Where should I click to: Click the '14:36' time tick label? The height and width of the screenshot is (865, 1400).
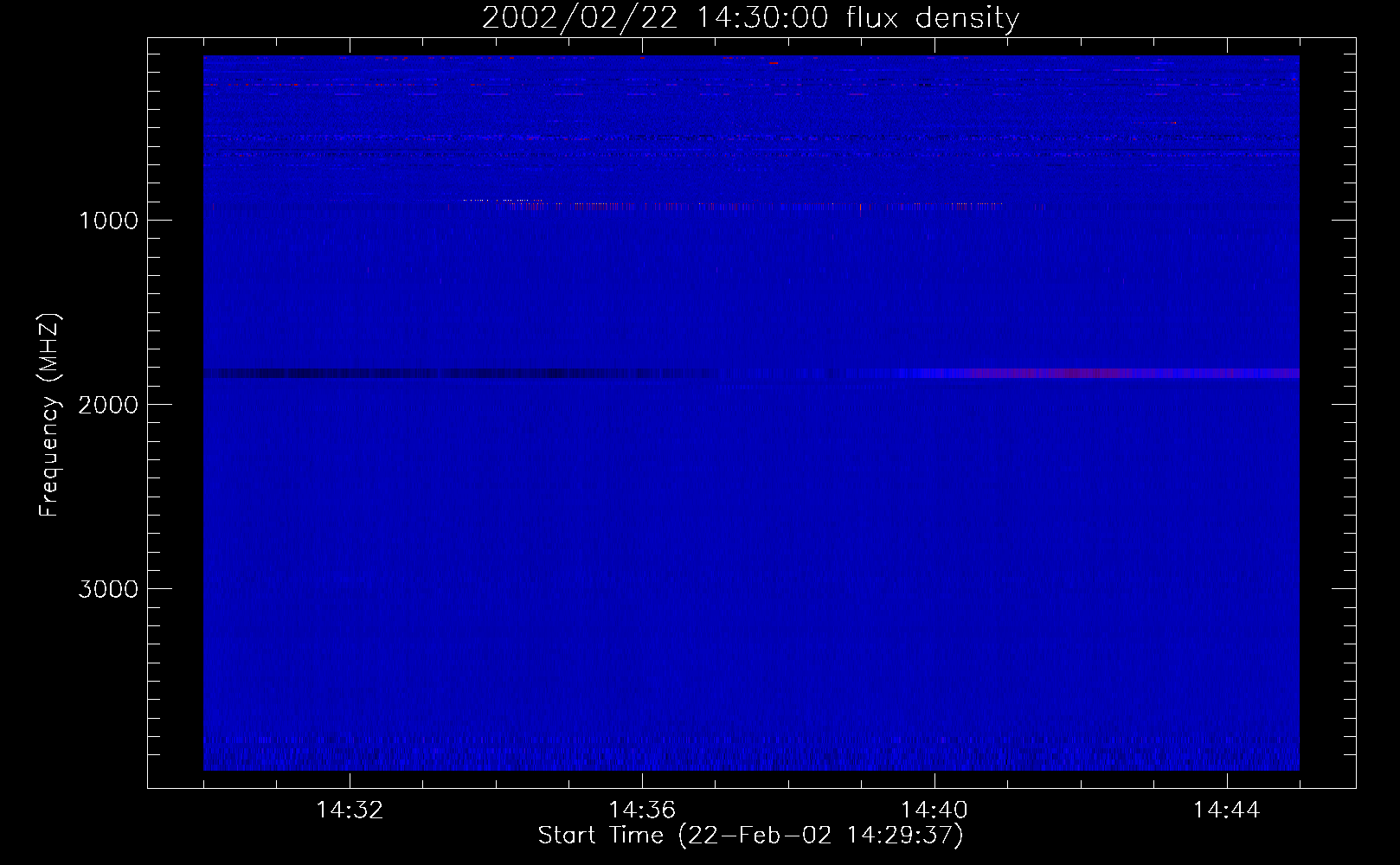pos(642,811)
